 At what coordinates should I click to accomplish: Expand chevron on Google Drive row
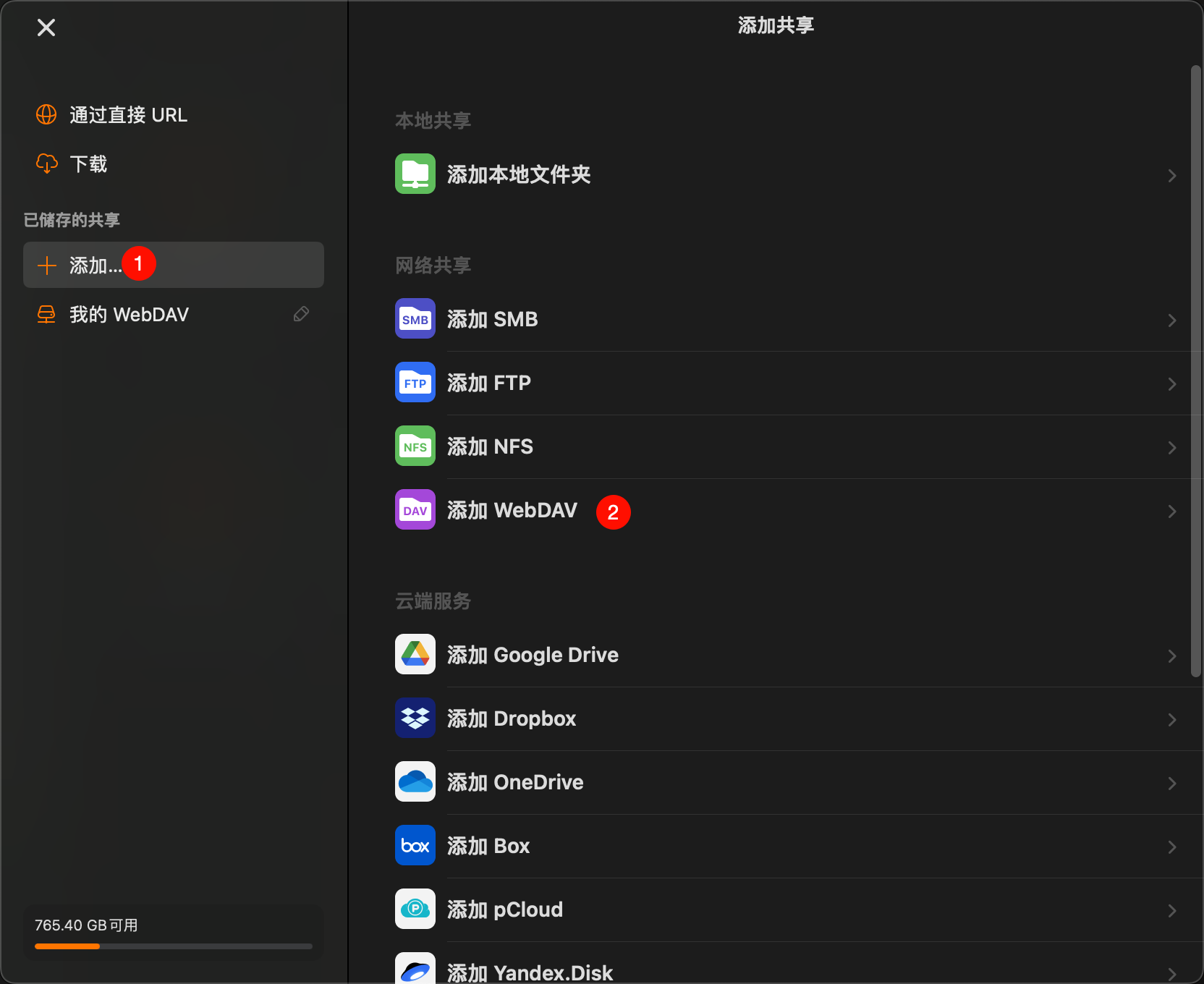(1172, 656)
